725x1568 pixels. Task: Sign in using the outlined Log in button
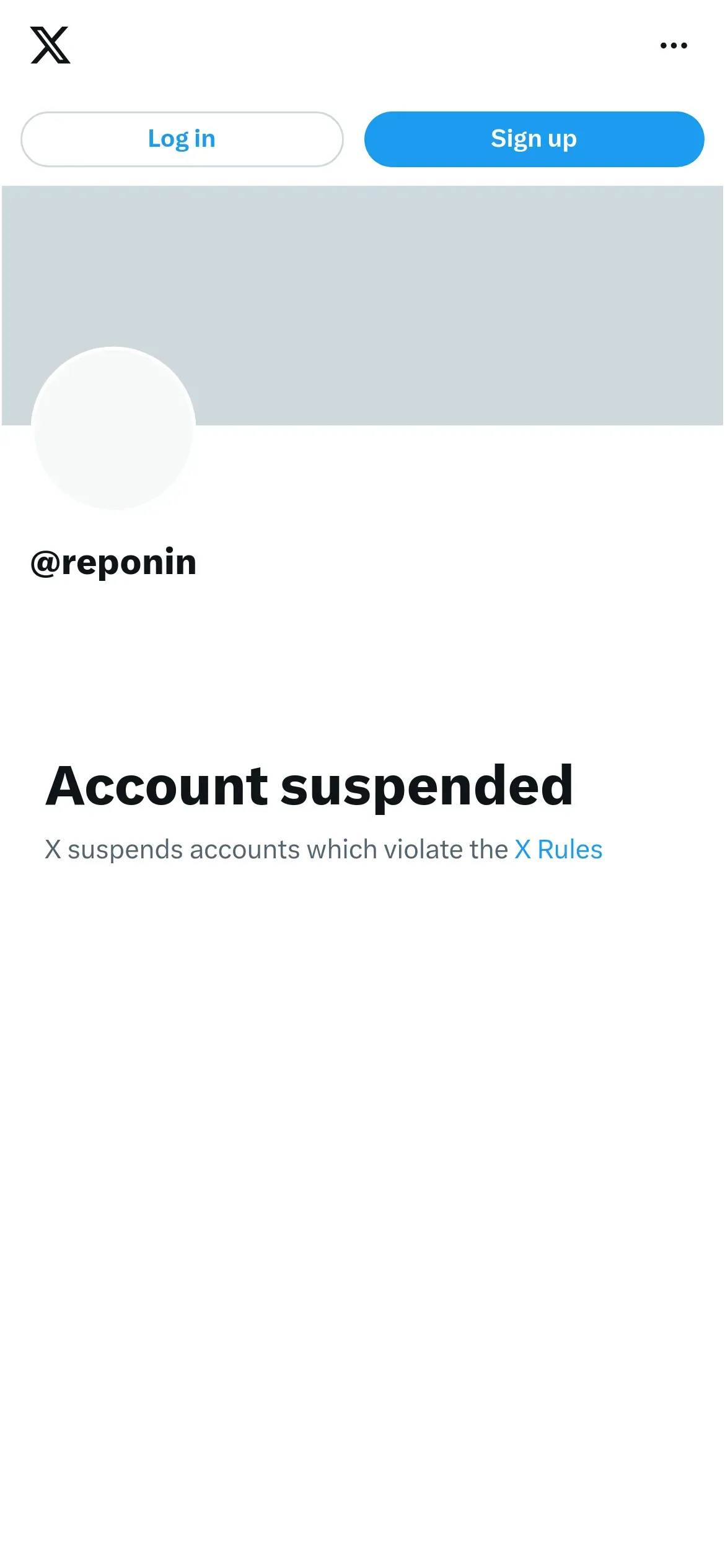pos(182,139)
